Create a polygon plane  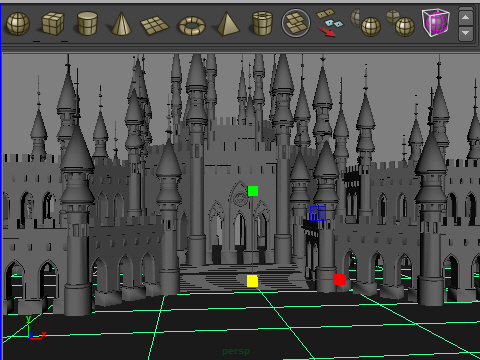(155, 26)
